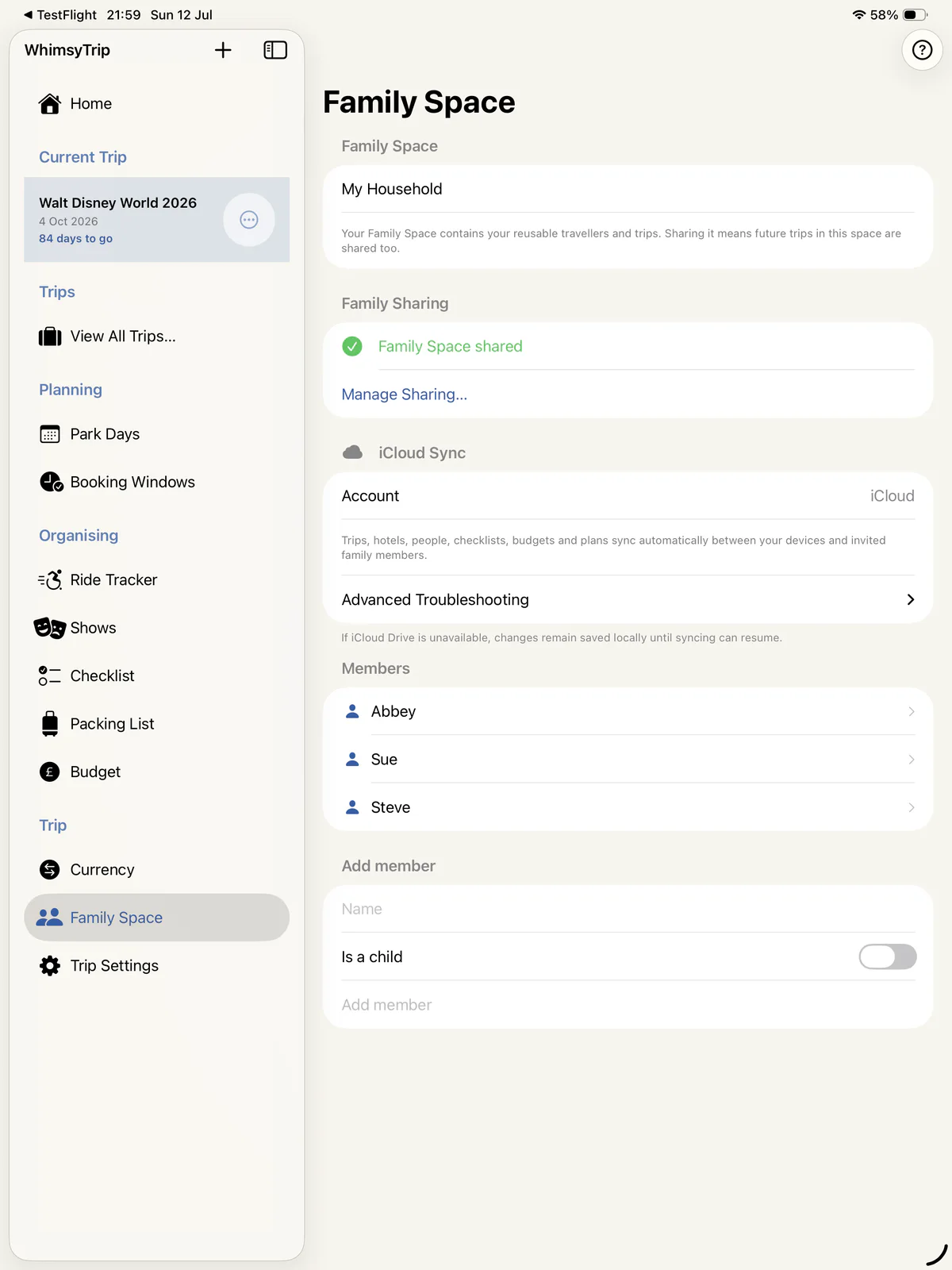952x1270 pixels.
Task: Select Checklist in the sidebar
Action: point(157,675)
